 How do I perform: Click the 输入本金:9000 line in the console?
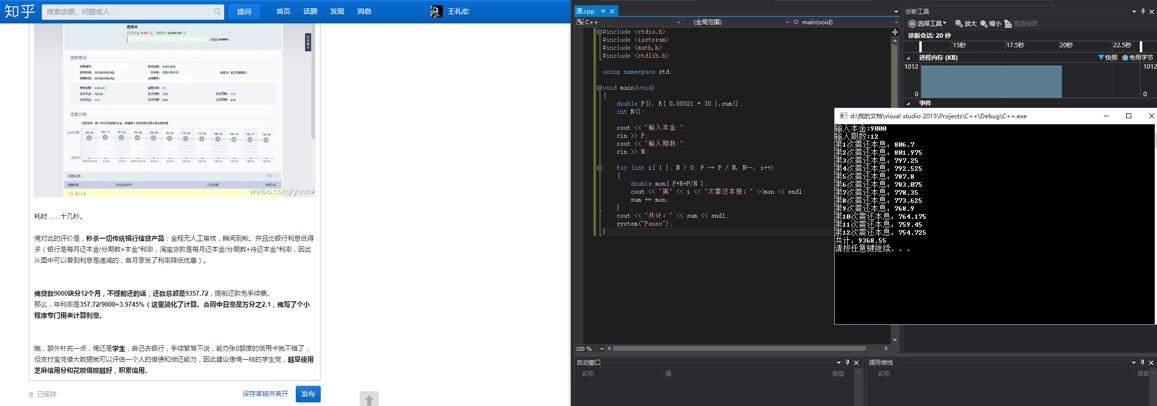[860, 128]
